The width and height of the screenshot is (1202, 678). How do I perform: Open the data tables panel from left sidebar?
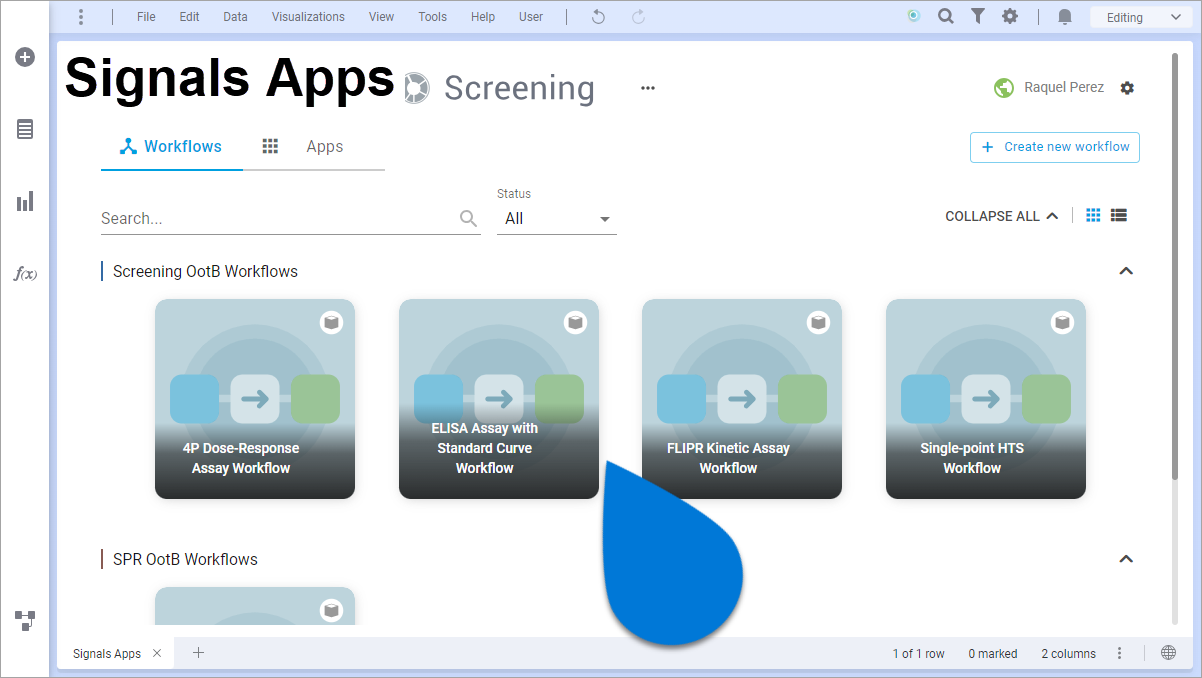point(24,129)
